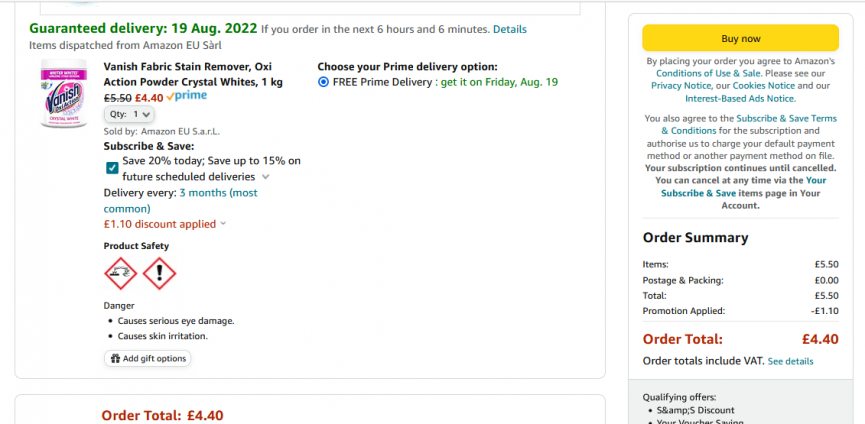Click the Add gift options button

coord(148,358)
